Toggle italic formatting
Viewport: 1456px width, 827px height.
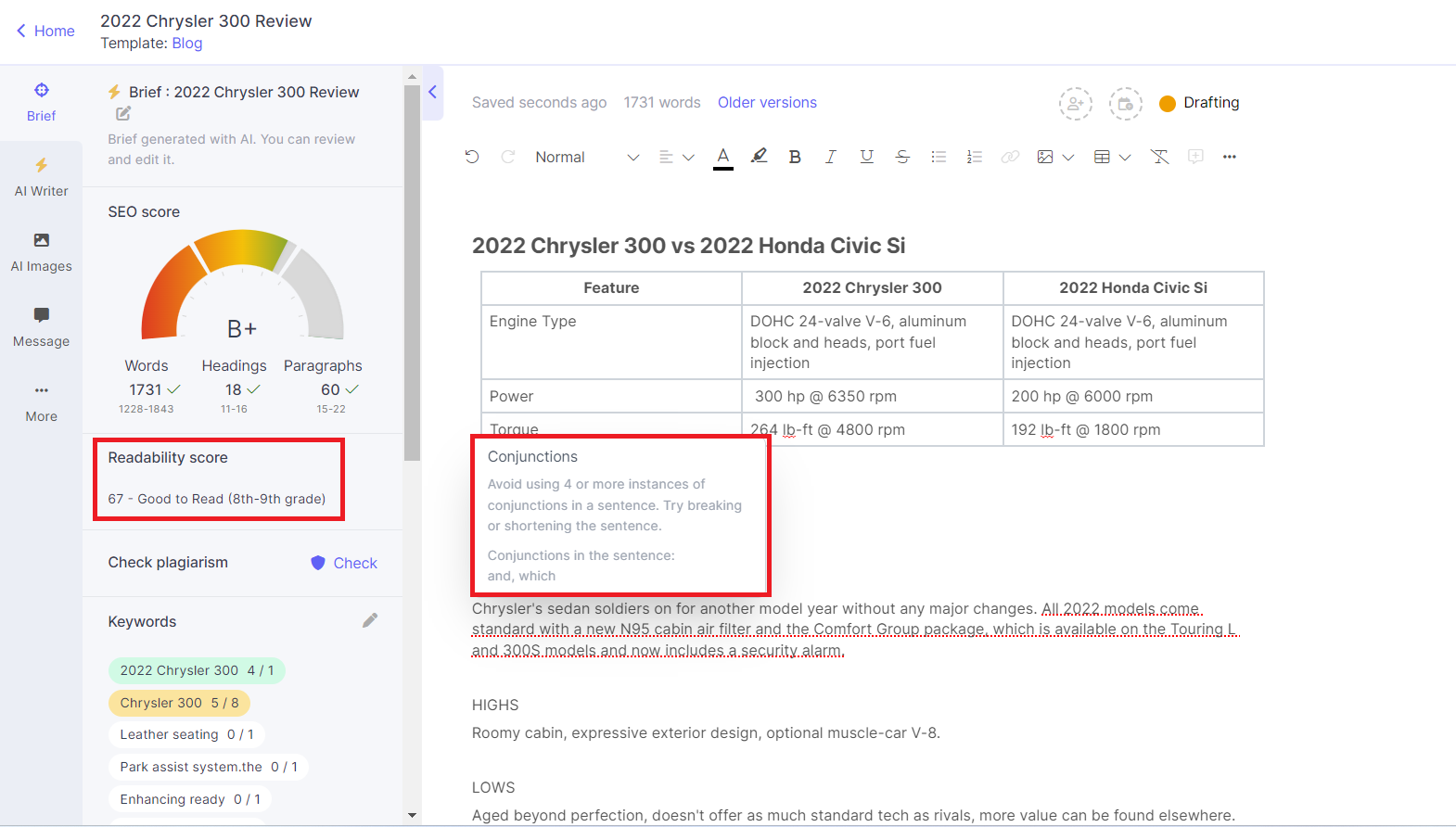click(x=831, y=157)
